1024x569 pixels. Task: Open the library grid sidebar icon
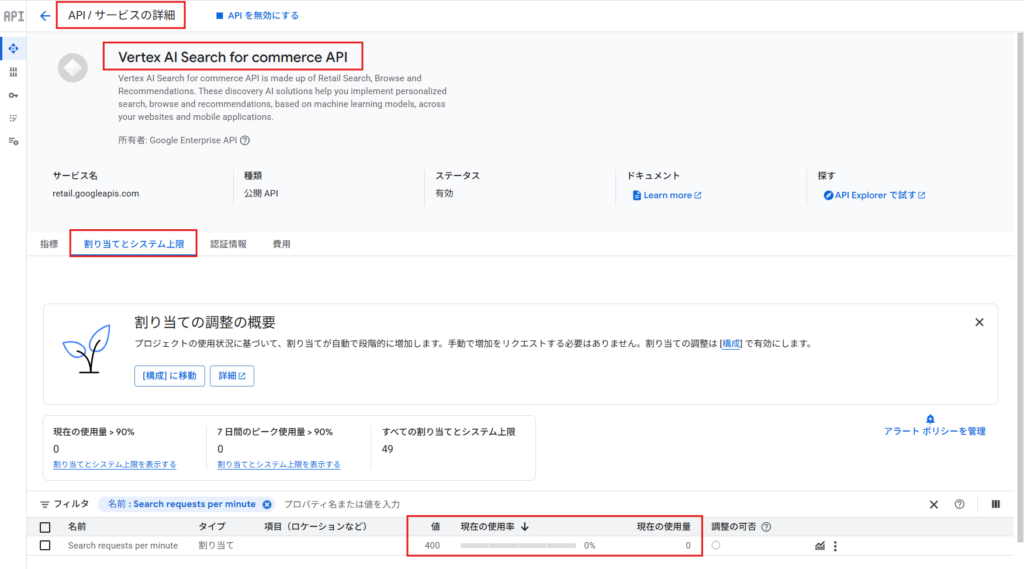click(x=13, y=72)
